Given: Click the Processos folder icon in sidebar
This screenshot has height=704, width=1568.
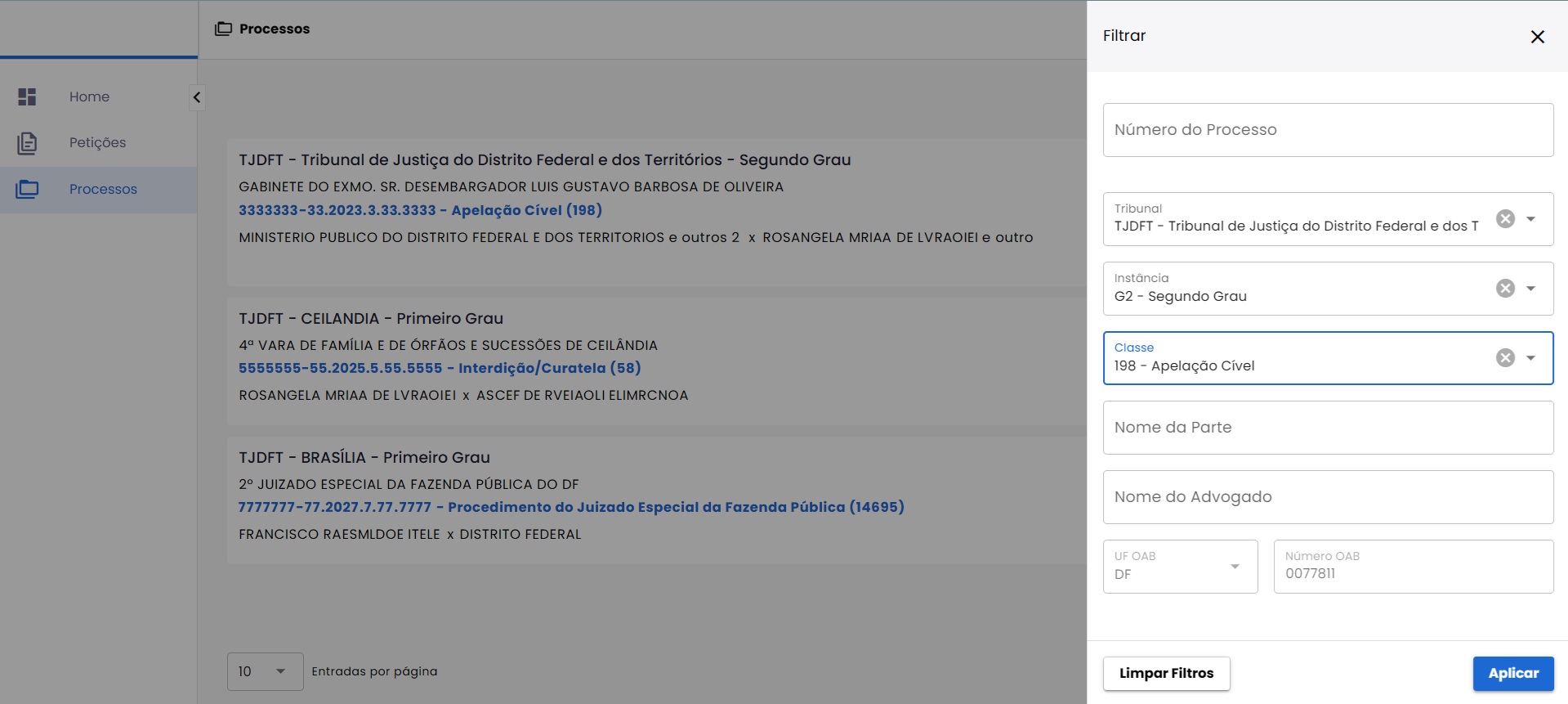Looking at the screenshot, I should coord(27,189).
